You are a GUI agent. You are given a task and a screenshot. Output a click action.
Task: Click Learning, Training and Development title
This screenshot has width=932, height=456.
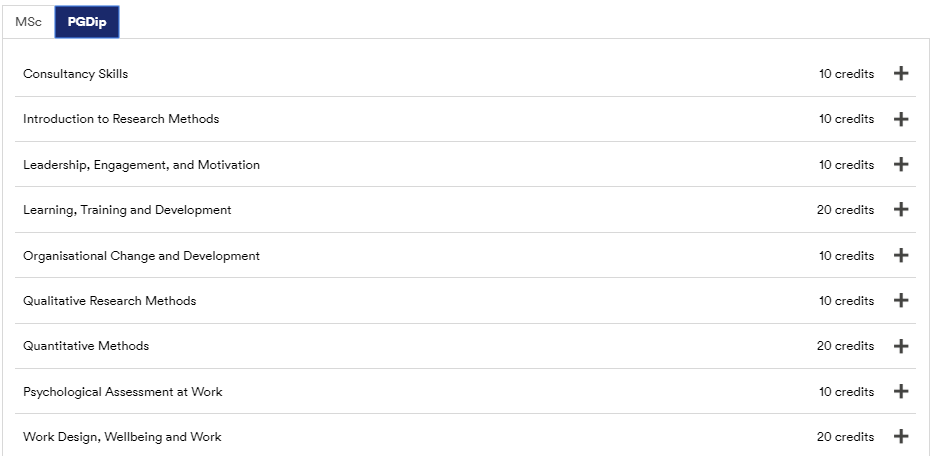(127, 210)
